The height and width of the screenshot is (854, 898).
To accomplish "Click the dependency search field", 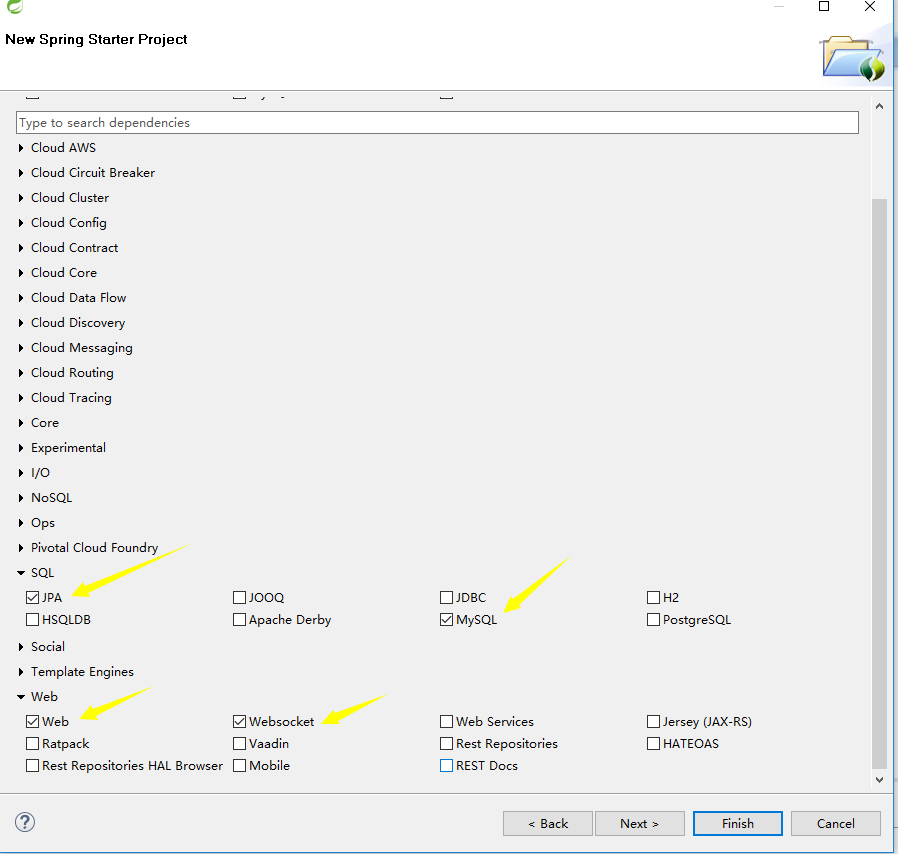I will [437, 123].
